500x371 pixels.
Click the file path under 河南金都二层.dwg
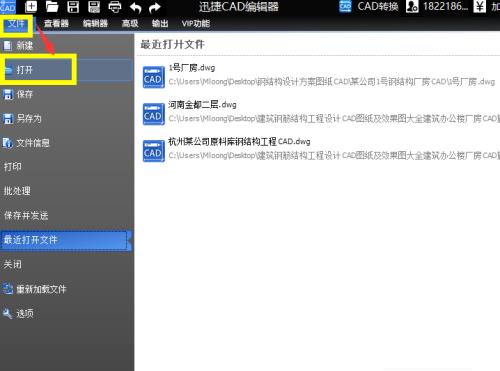click(x=334, y=119)
